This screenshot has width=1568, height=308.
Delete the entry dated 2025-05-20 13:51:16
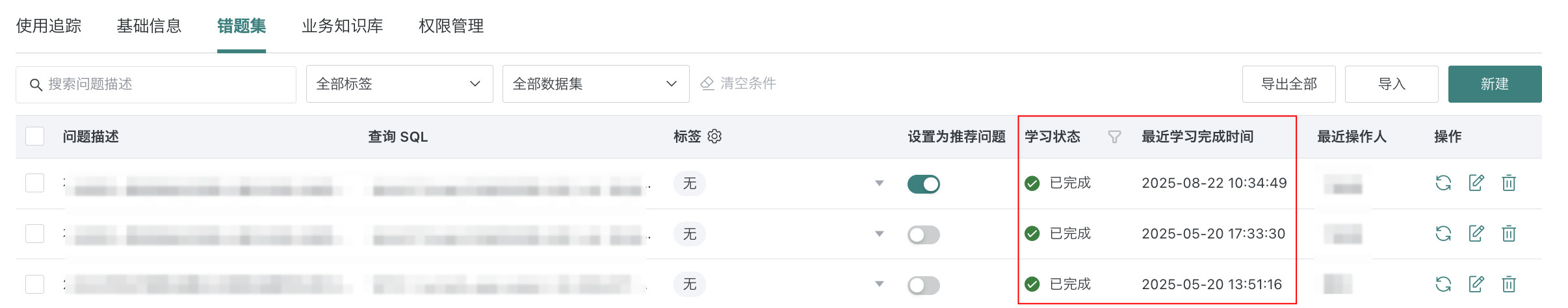tap(1509, 285)
